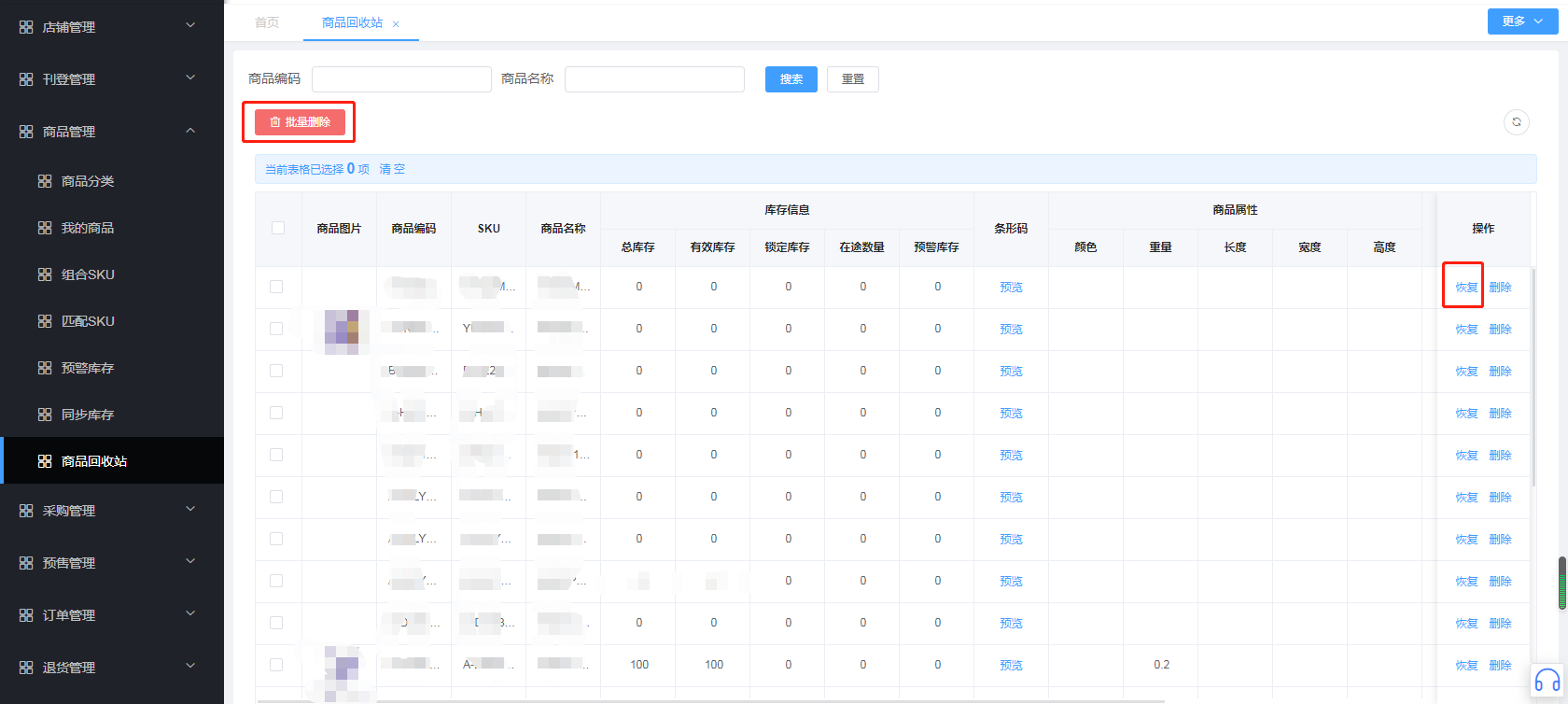Check the first table row checkbox
The height and width of the screenshot is (704, 1568).
[276, 287]
